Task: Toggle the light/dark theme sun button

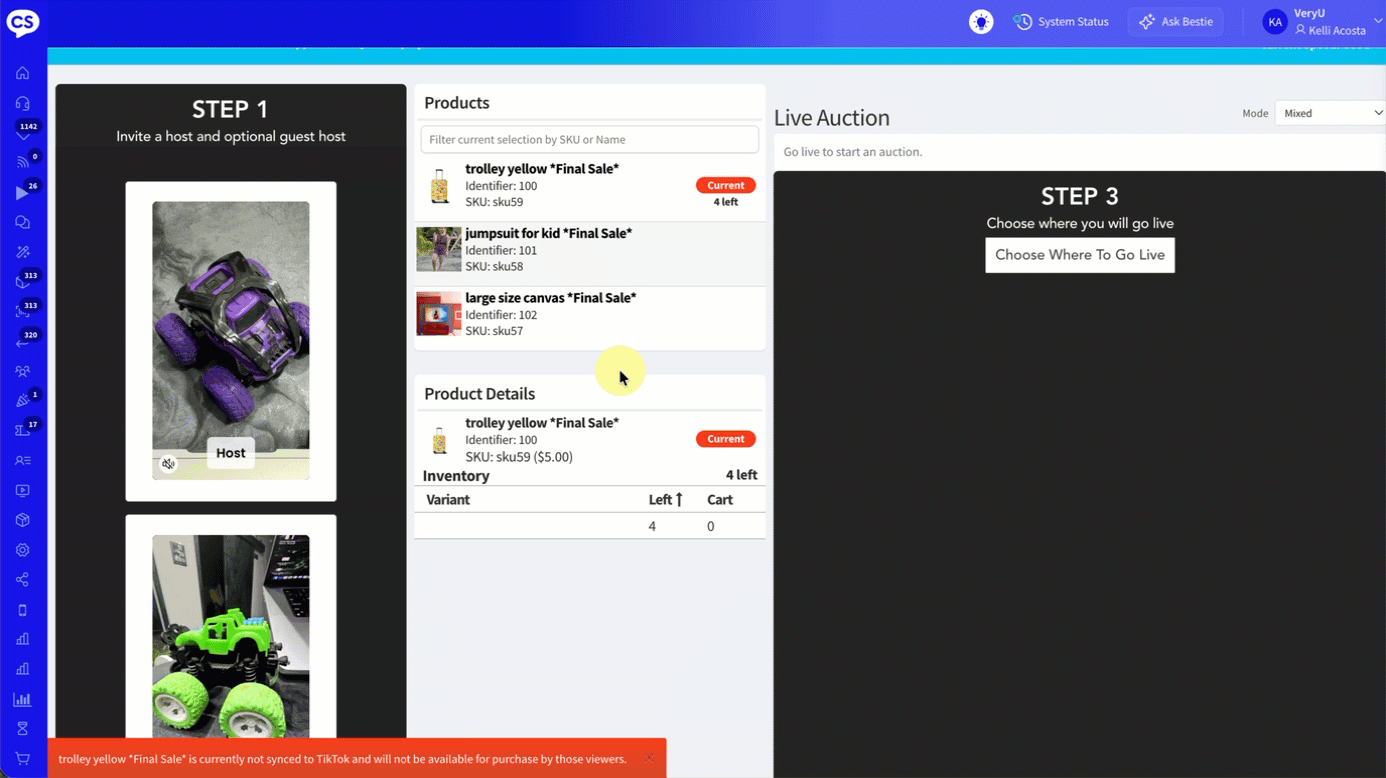Action: (x=981, y=22)
